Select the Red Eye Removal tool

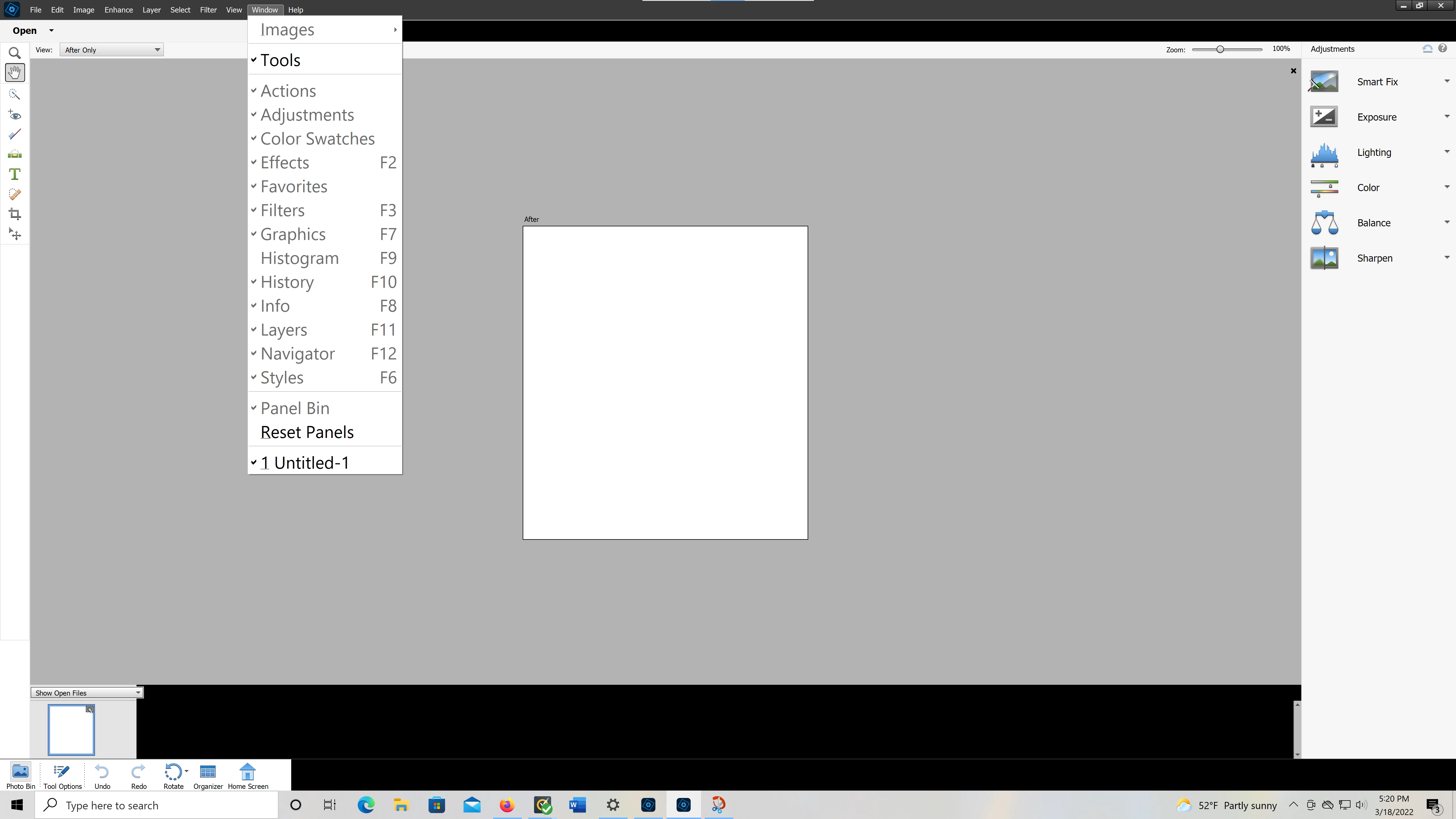tap(15, 115)
